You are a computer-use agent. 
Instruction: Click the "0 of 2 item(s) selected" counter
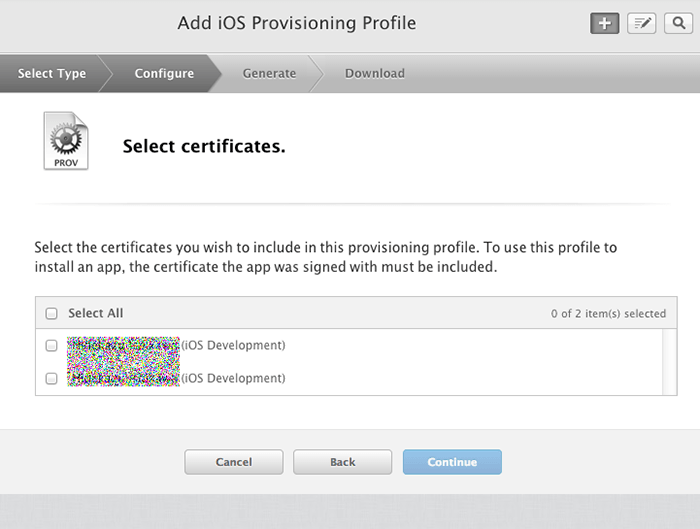(608, 314)
